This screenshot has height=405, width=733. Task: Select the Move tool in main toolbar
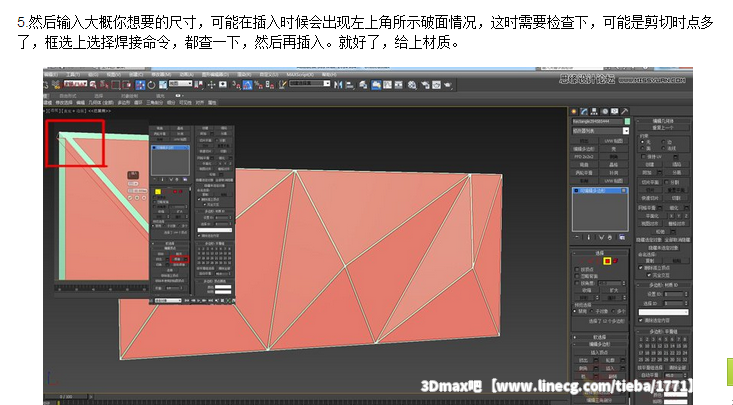tap(140, 85)
